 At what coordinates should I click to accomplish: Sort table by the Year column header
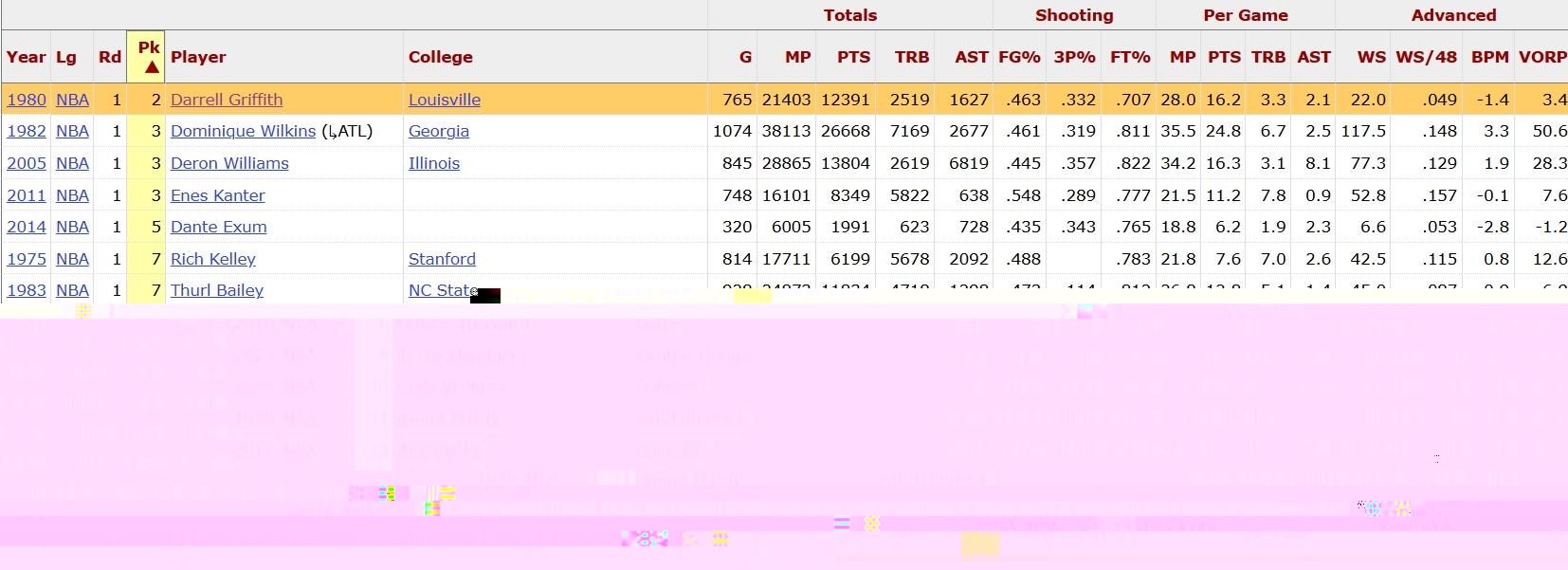coord(26,57)
